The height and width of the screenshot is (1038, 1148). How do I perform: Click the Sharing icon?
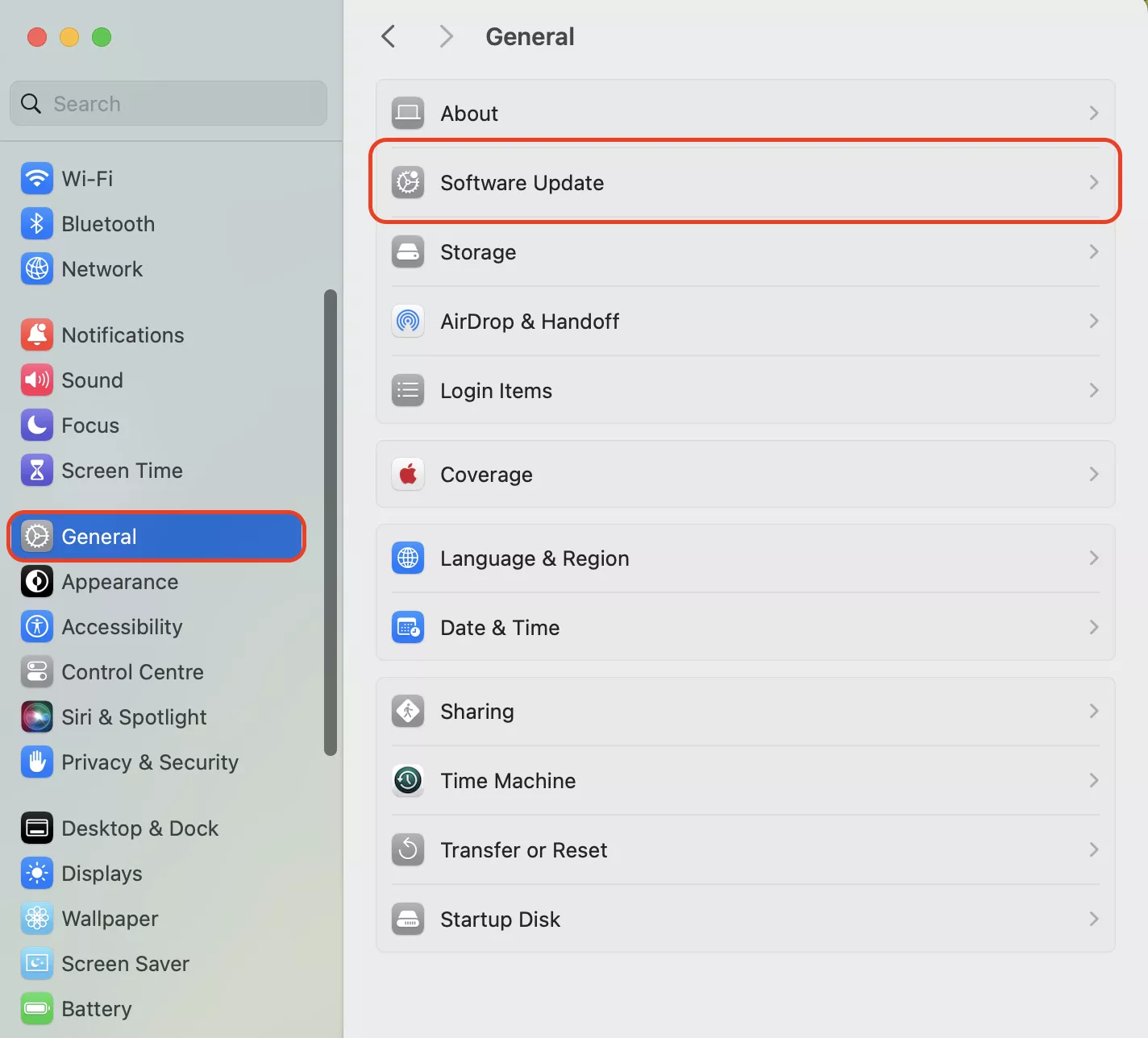click(x=408, y=711)
